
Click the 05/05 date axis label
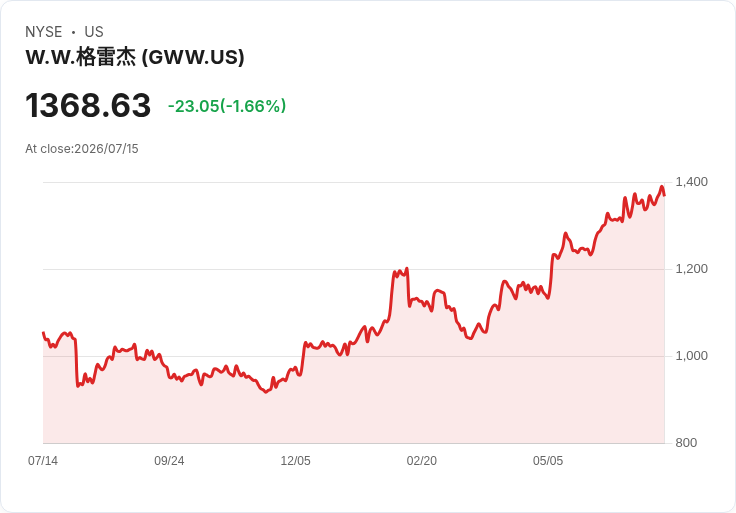(548, 461)
